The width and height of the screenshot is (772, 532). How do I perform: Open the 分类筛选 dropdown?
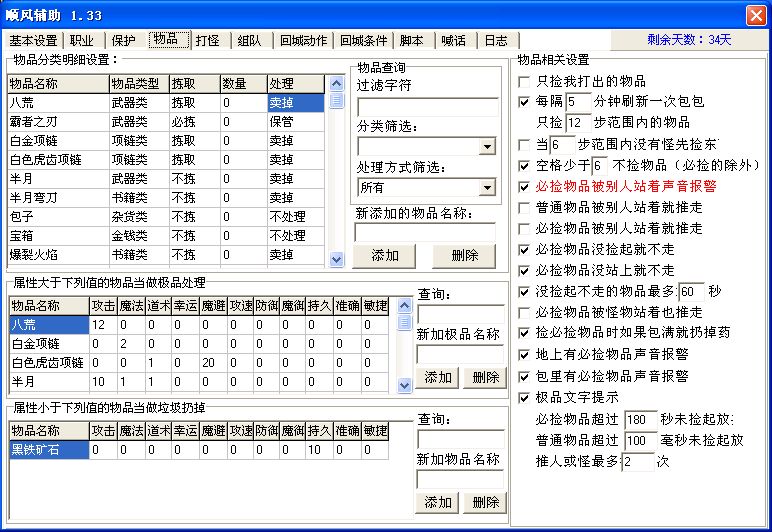click(x=487, y=147)
